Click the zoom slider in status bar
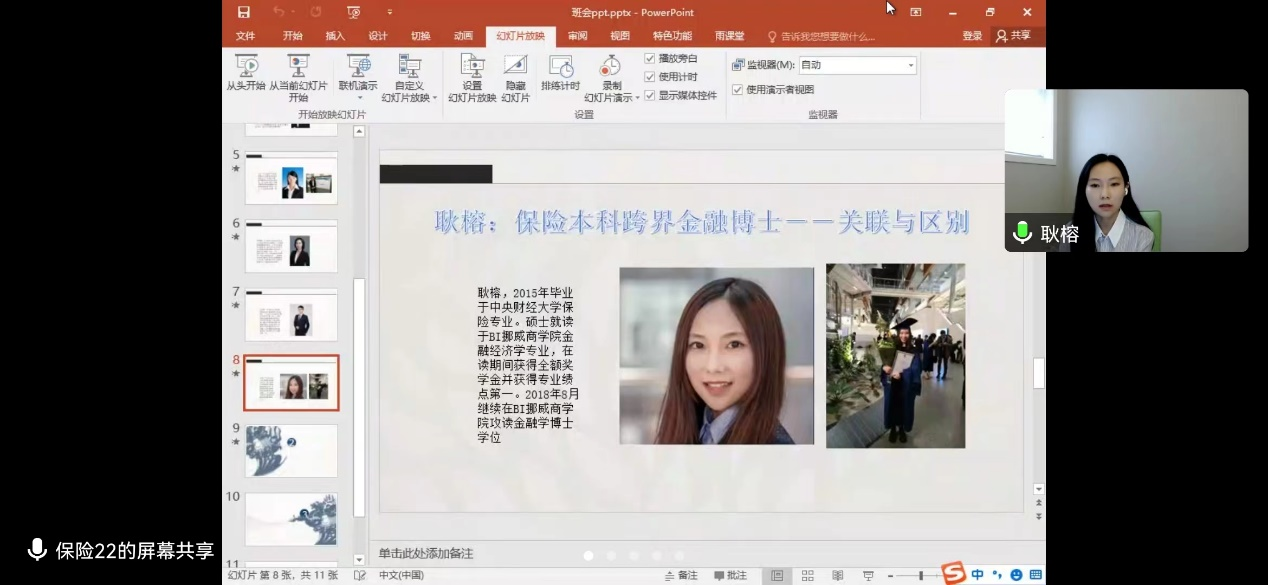Viewport: 1268px width, 585px height. [920, 576]
